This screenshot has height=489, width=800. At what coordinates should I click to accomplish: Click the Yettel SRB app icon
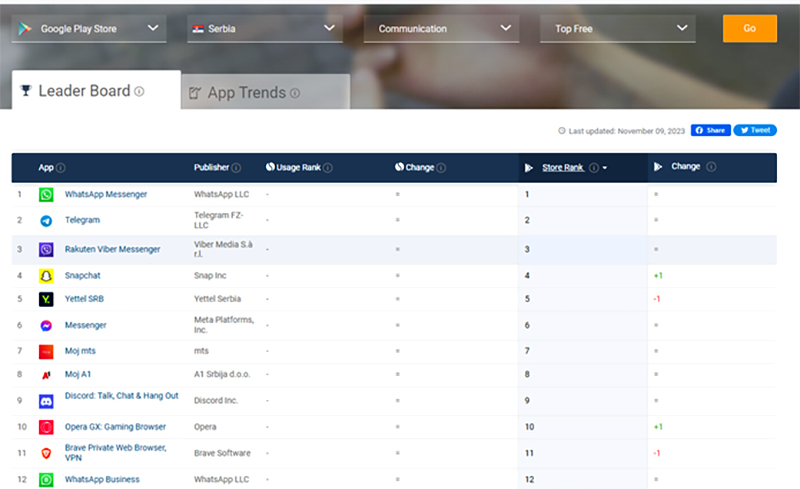point(46,299)
